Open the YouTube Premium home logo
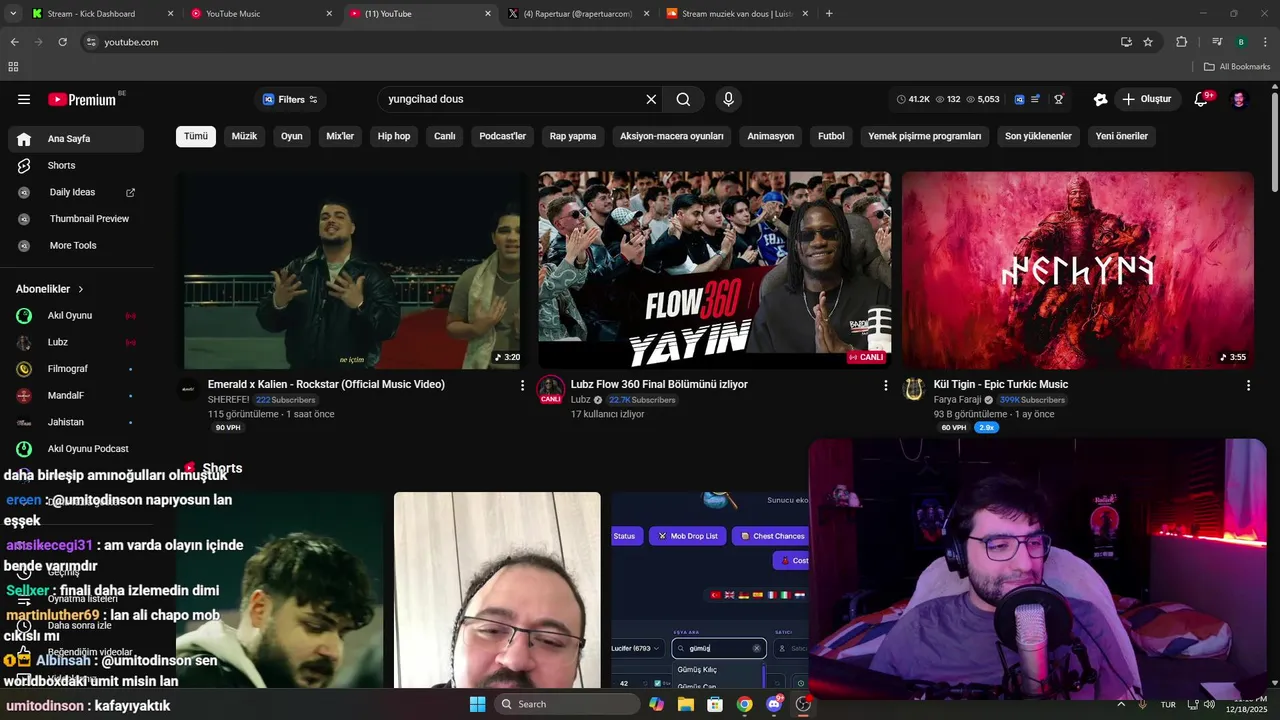 82,99
